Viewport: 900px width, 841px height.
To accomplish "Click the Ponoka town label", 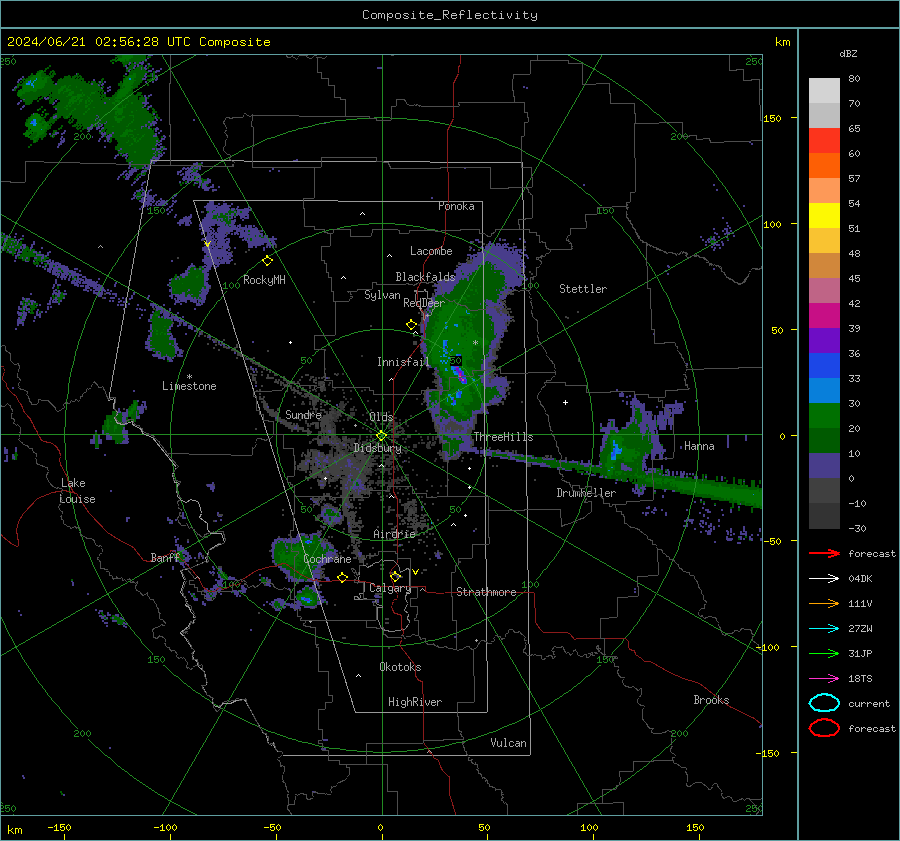I will click(456, 206).
